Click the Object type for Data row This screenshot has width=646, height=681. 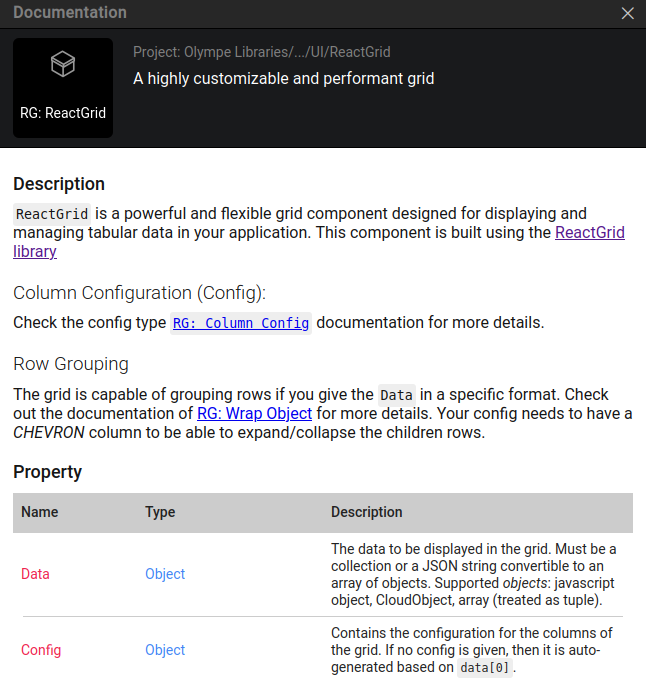coord(165,574)
